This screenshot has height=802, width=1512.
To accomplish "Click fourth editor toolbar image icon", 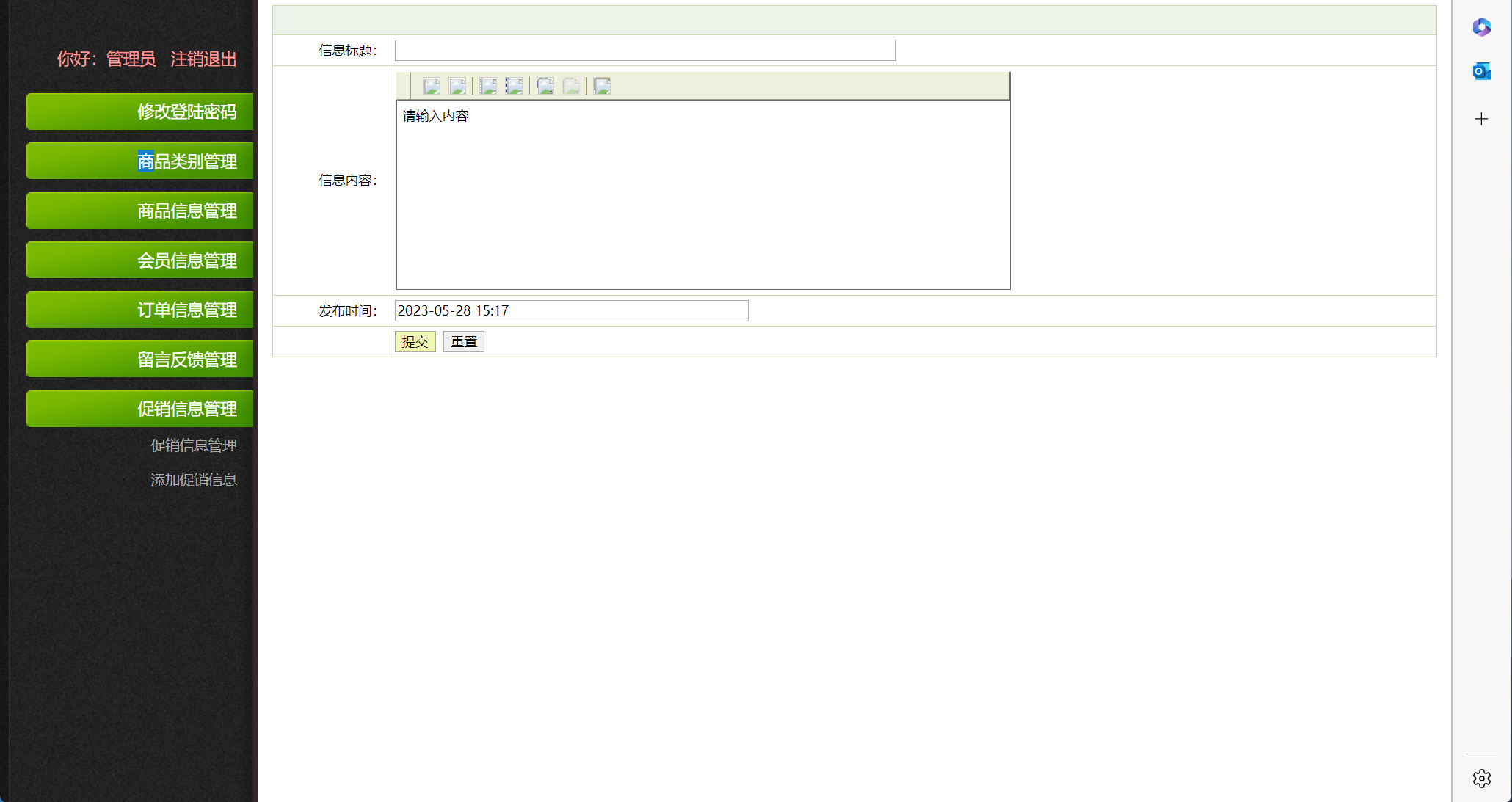I will point(514,86).
